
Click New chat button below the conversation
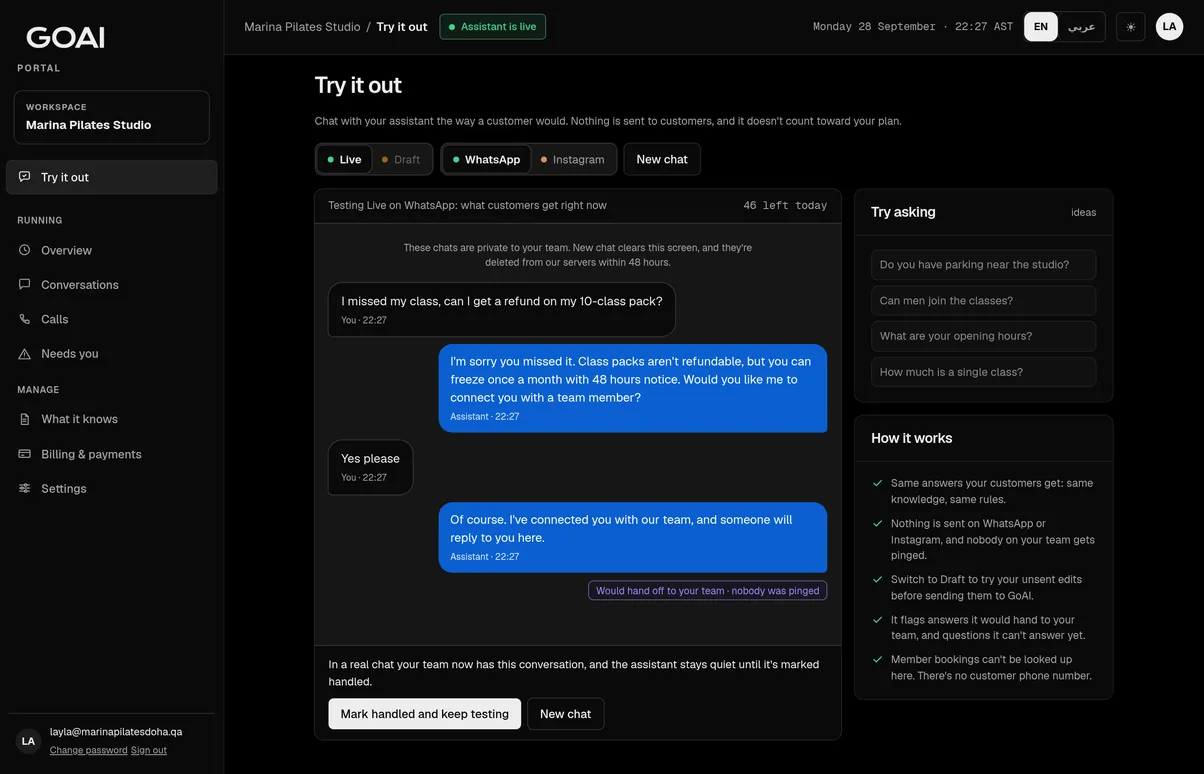565,714
